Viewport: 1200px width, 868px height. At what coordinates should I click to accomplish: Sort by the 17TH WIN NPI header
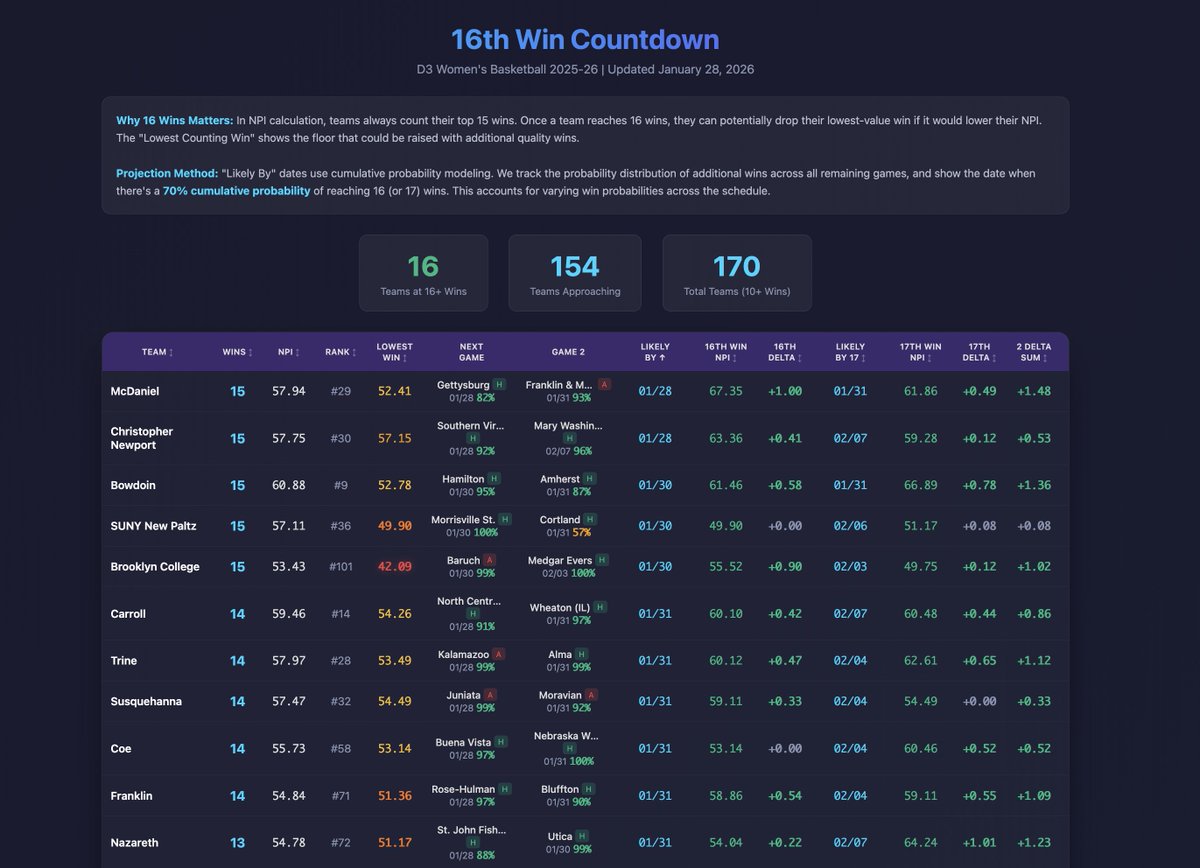tap(920, 352)
